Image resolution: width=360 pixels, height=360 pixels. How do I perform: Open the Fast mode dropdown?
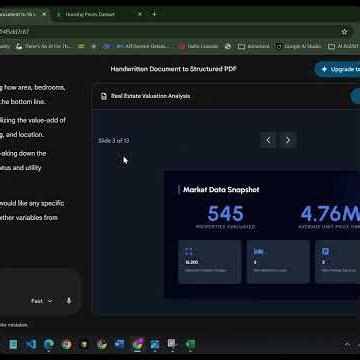(x=42, y=301)
